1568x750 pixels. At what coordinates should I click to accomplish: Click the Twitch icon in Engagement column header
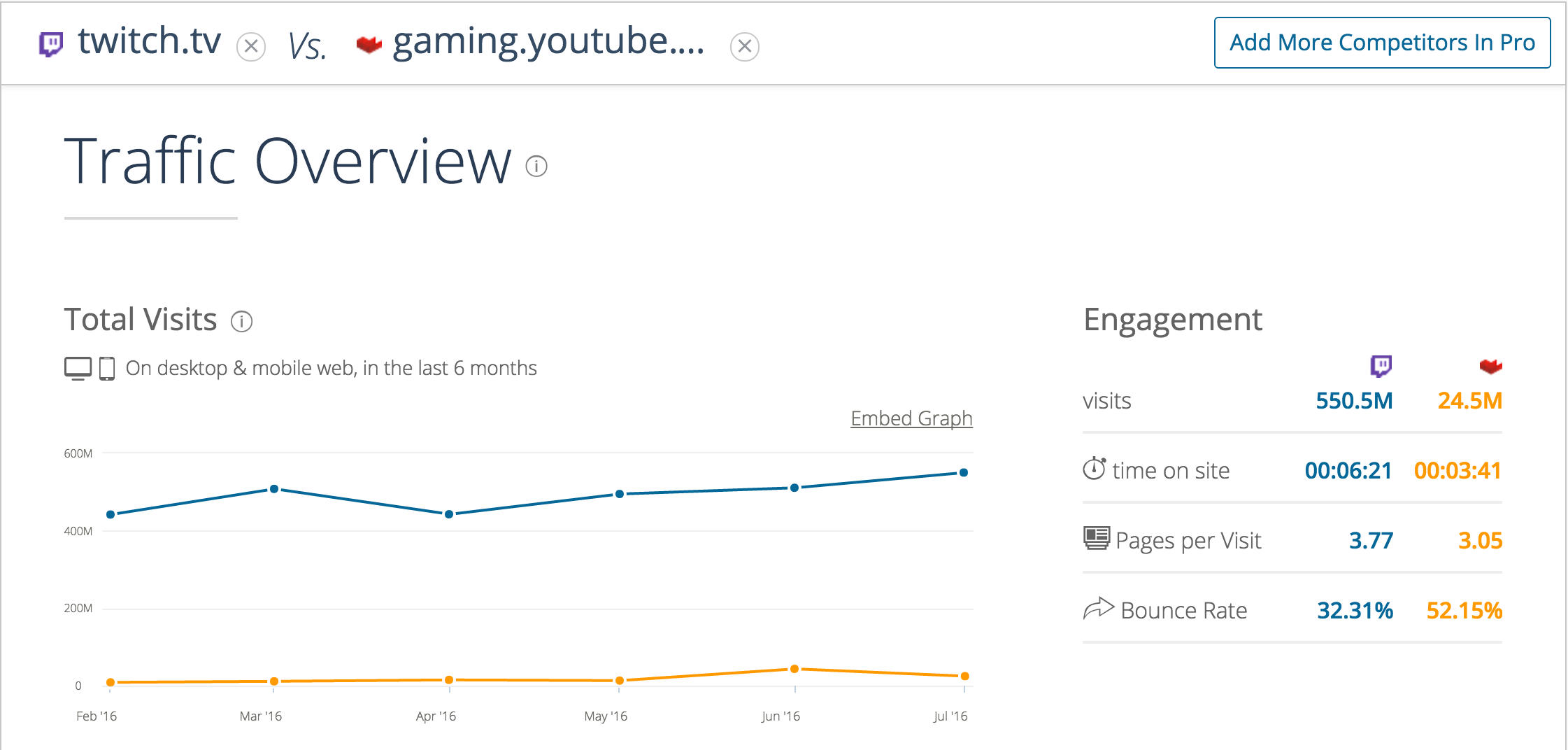point(1381,365)
